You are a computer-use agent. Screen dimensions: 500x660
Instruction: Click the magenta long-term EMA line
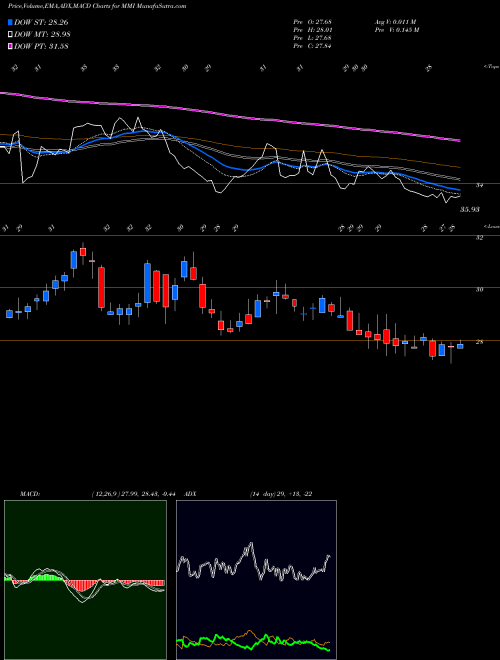tap(230, 115)
